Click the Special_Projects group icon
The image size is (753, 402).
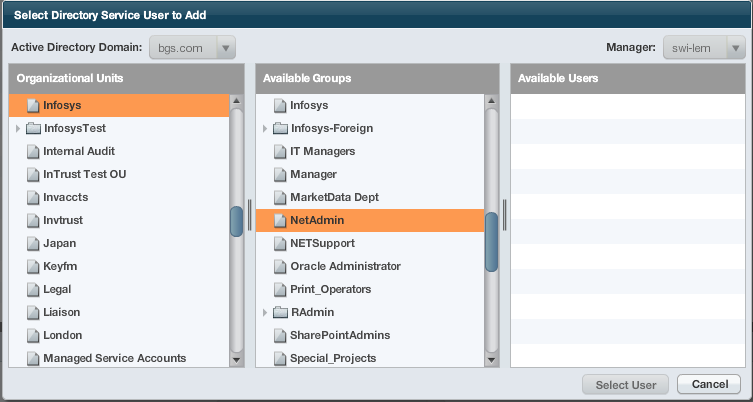tap(280, 359)
